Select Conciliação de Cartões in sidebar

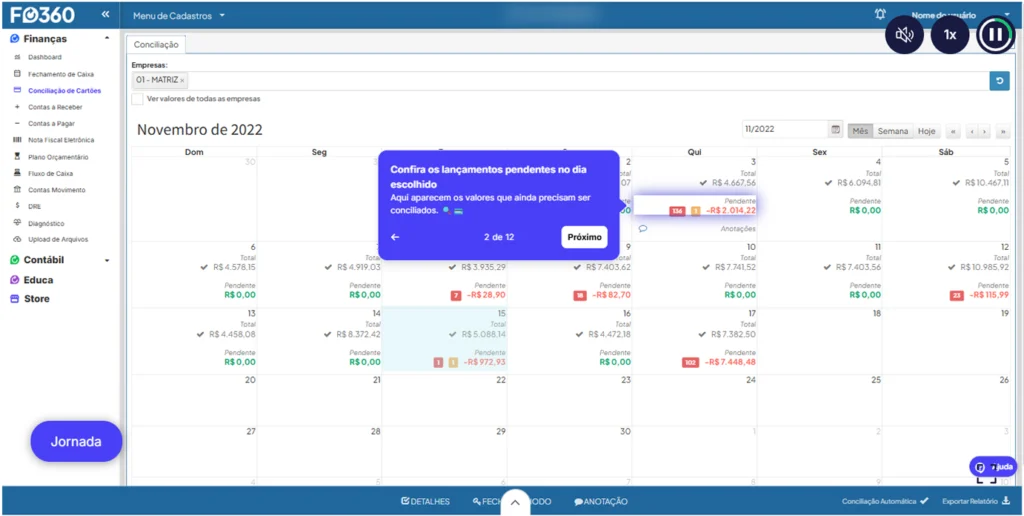pyautogui.click(x=64, y=91)
